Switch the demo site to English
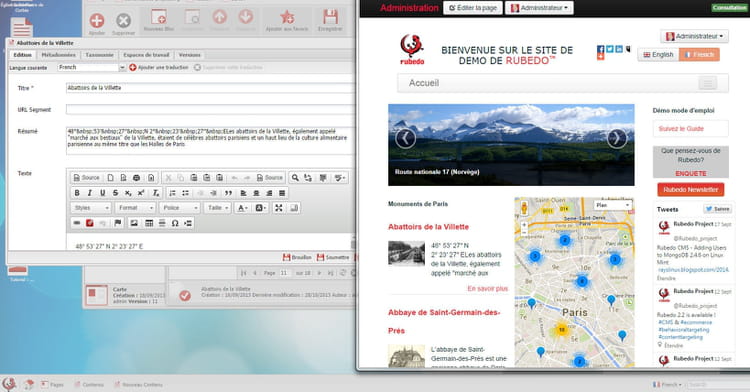This screenshot has height=392, width=750. (658, 54)
